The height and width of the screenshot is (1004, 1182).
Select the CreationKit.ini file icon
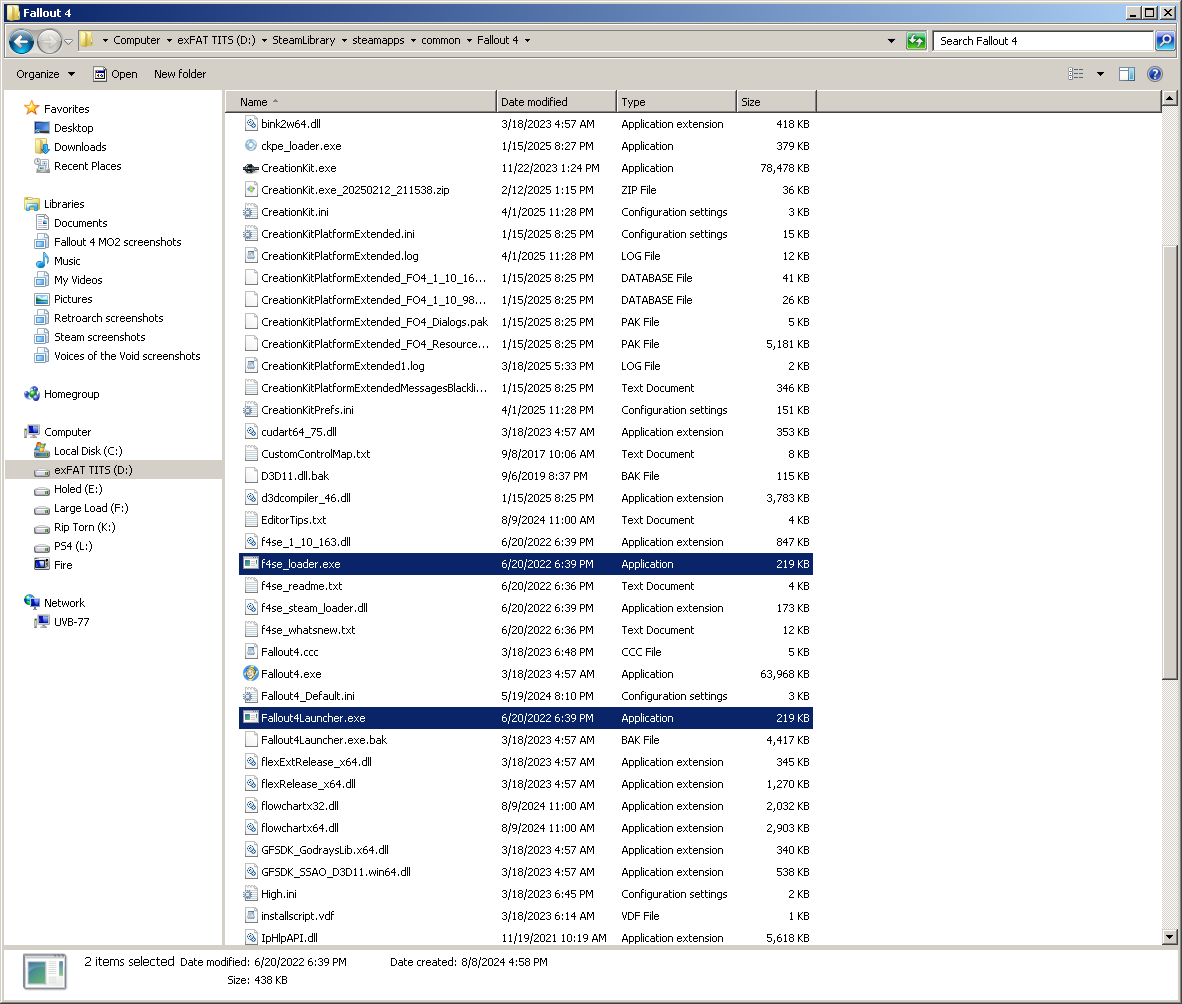pyautogui.click(x=251, y=212)
